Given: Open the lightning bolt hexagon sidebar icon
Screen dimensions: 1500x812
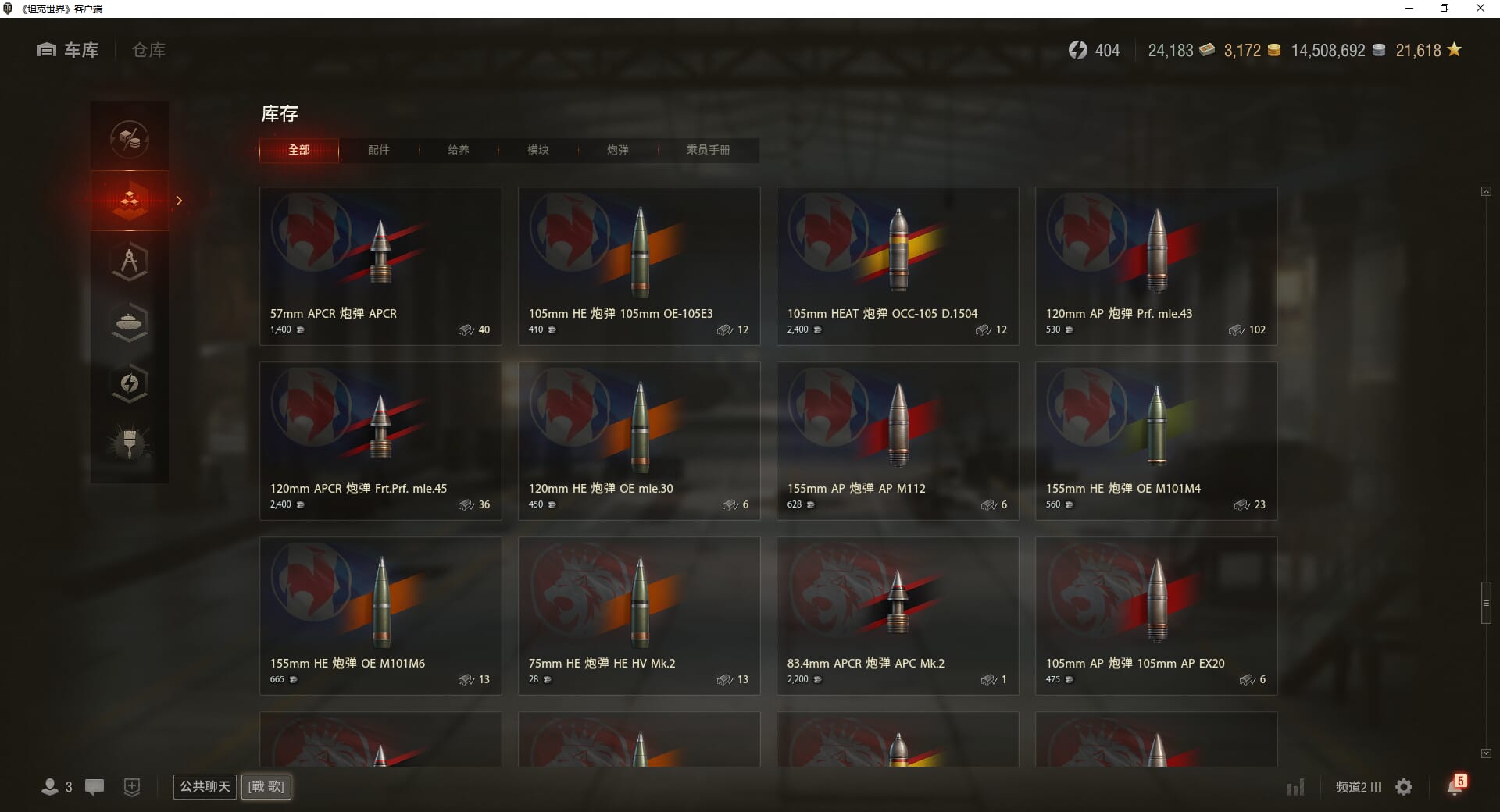Looking at the screenshot, I should (x=130, y=383).
